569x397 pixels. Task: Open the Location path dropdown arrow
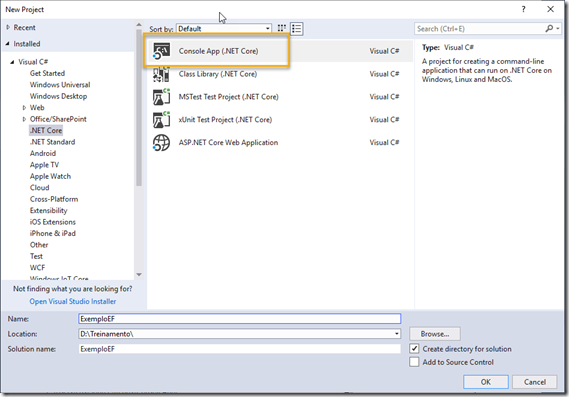click(x=397, y=334)
